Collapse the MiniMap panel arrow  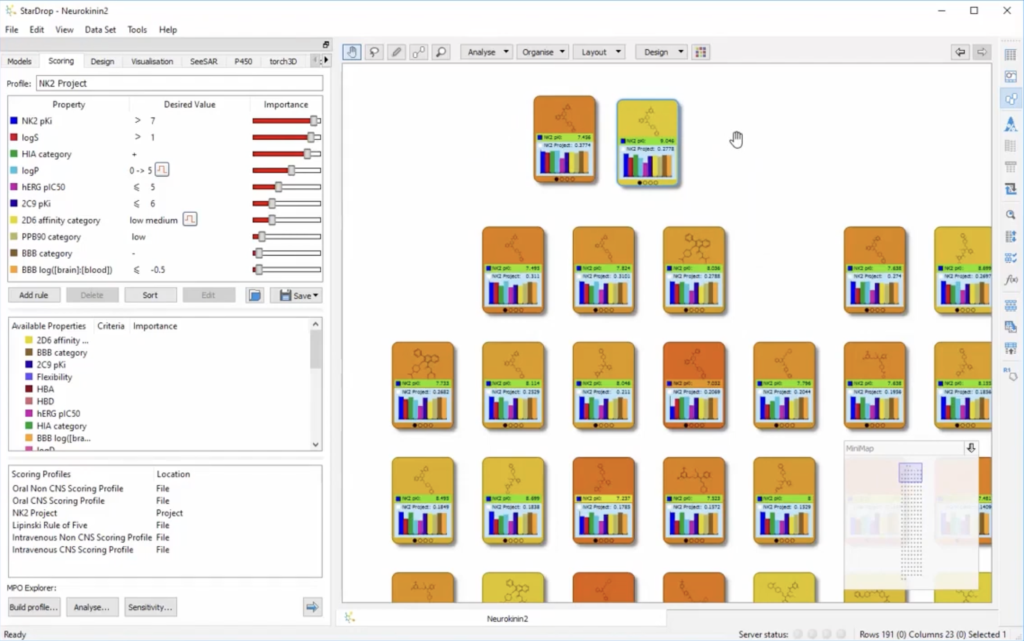(970, 448)
